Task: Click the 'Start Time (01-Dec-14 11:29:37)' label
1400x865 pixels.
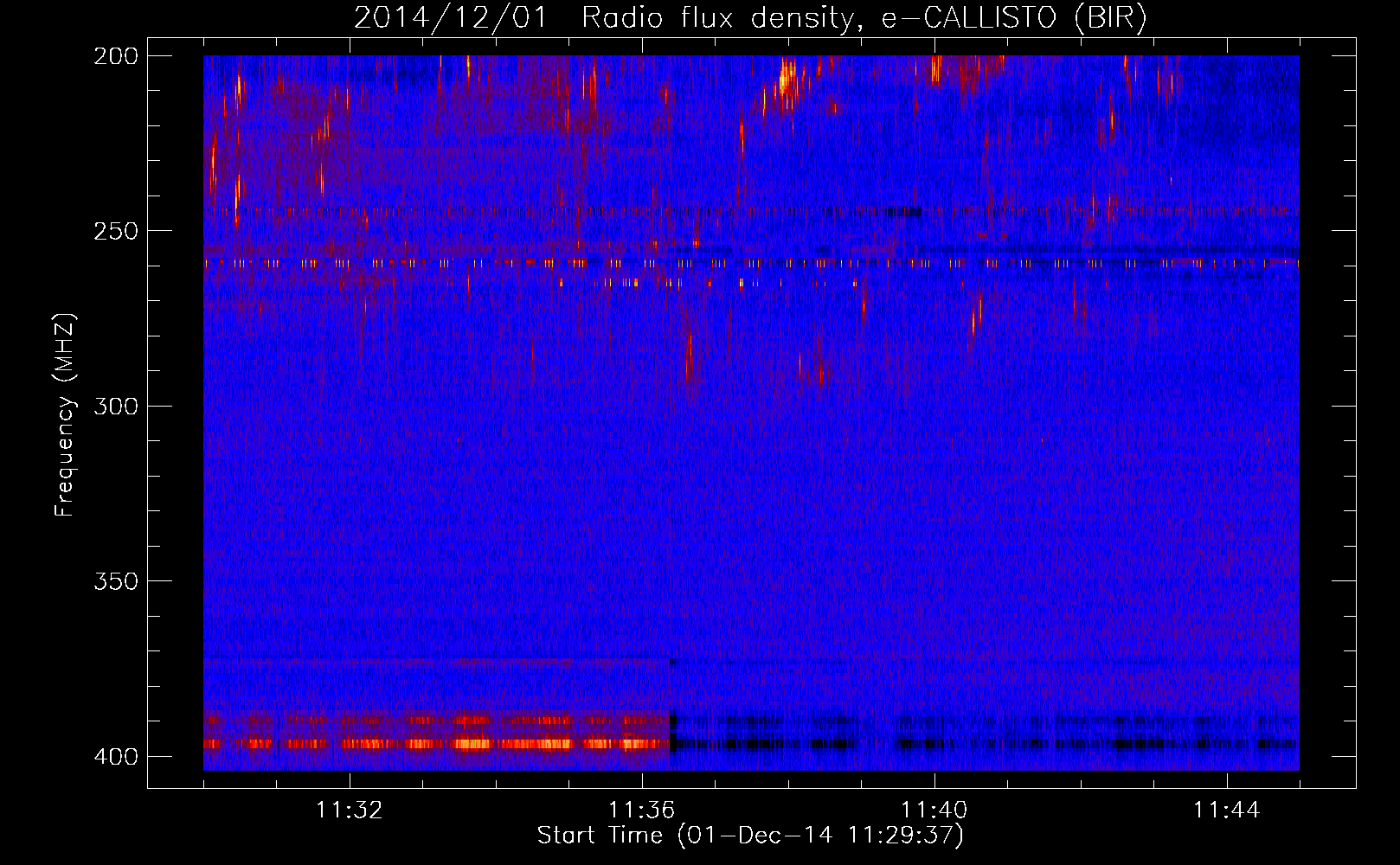Action: (750, 836)
